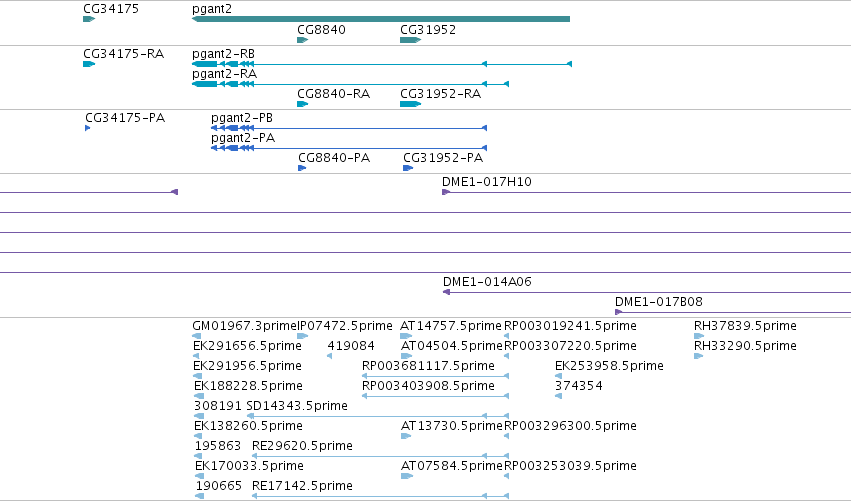This screenshot has height=501, width=851.
Task: Select the RP003019241.5prime EST label
Action: pyautogui.click(x=570, y=326)
